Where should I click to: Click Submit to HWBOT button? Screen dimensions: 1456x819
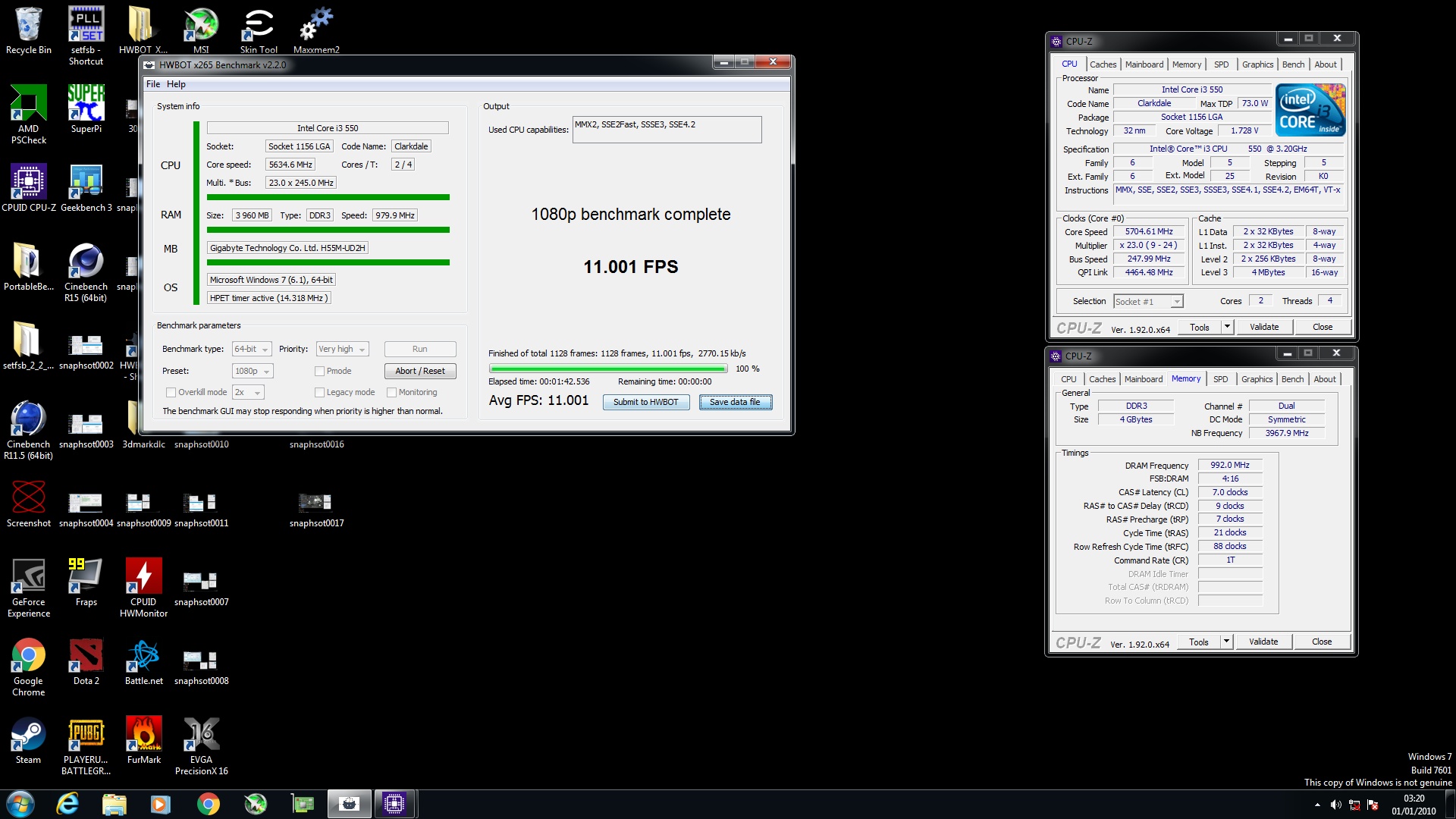(x=646, y=402)
